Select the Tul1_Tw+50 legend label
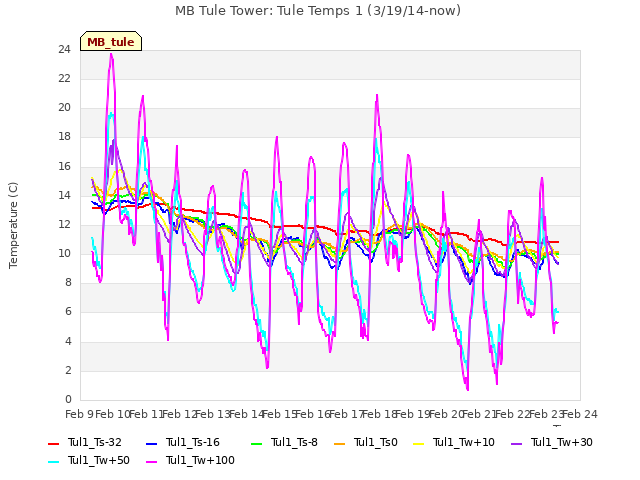640x480 pixels. pos(99,460)
